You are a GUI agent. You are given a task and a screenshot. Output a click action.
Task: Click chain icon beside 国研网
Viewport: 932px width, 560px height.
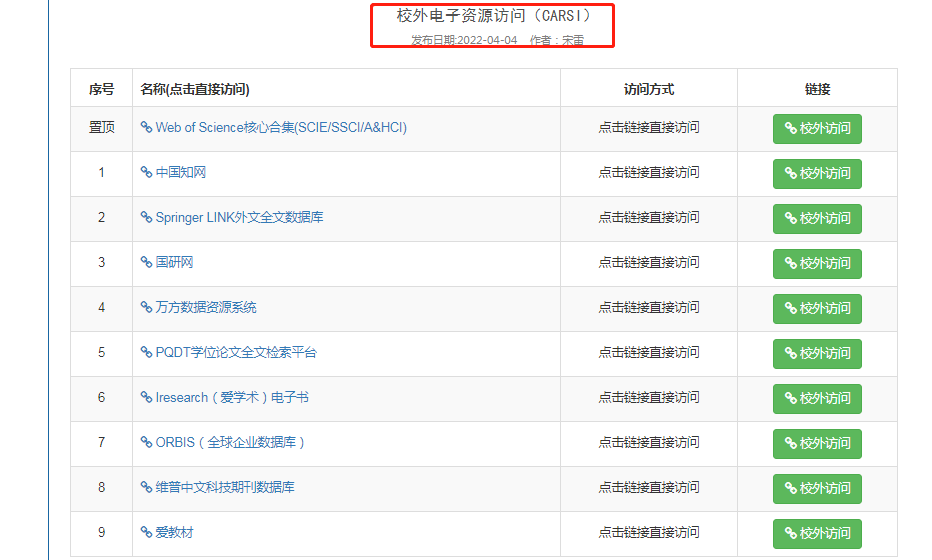point(146,262)
